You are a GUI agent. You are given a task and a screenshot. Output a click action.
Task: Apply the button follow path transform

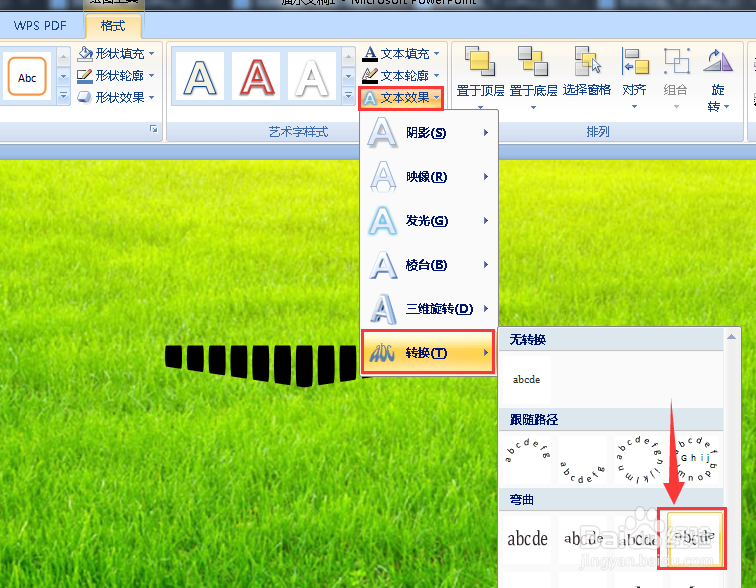pyautogui.click(x=695, y=459)
